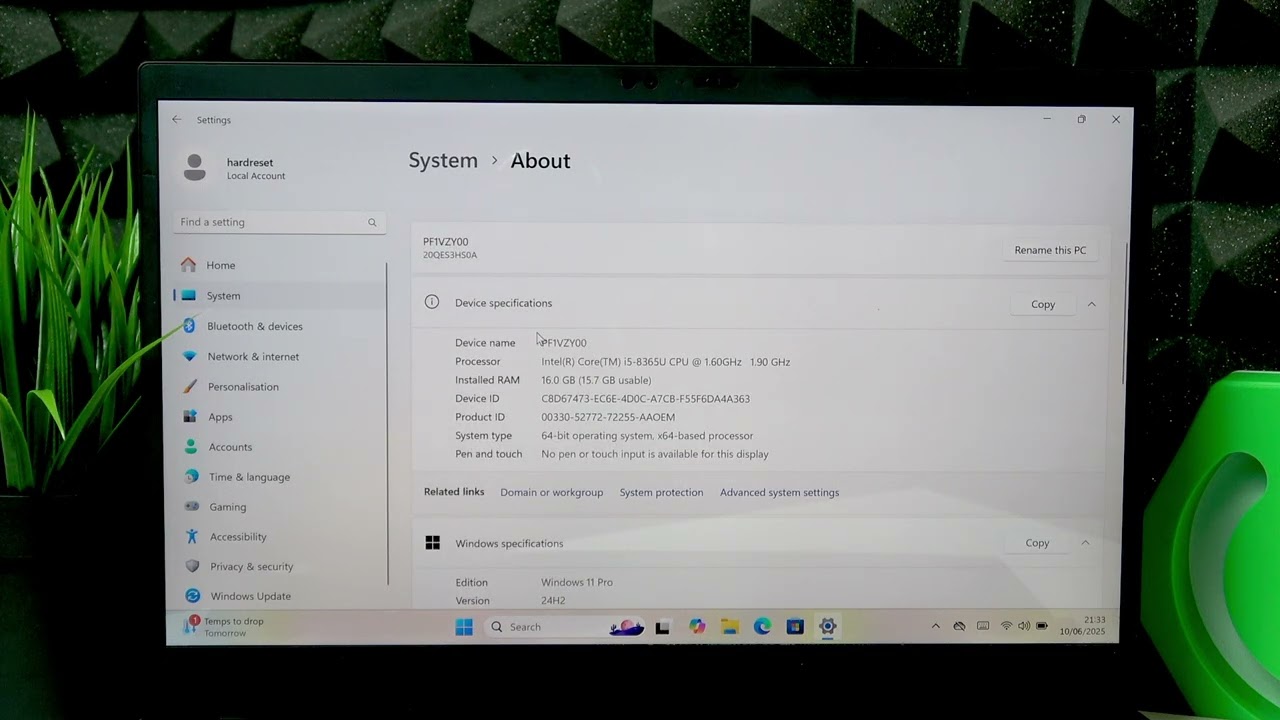Click the Privacy & security shield icon

click(192, 566)
